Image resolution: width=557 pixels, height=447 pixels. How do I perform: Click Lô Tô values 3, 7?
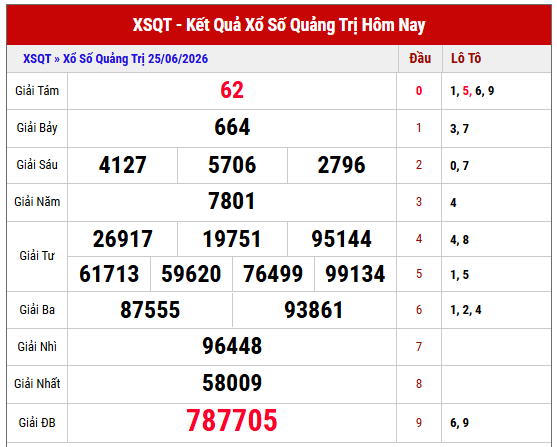point(459,129)
